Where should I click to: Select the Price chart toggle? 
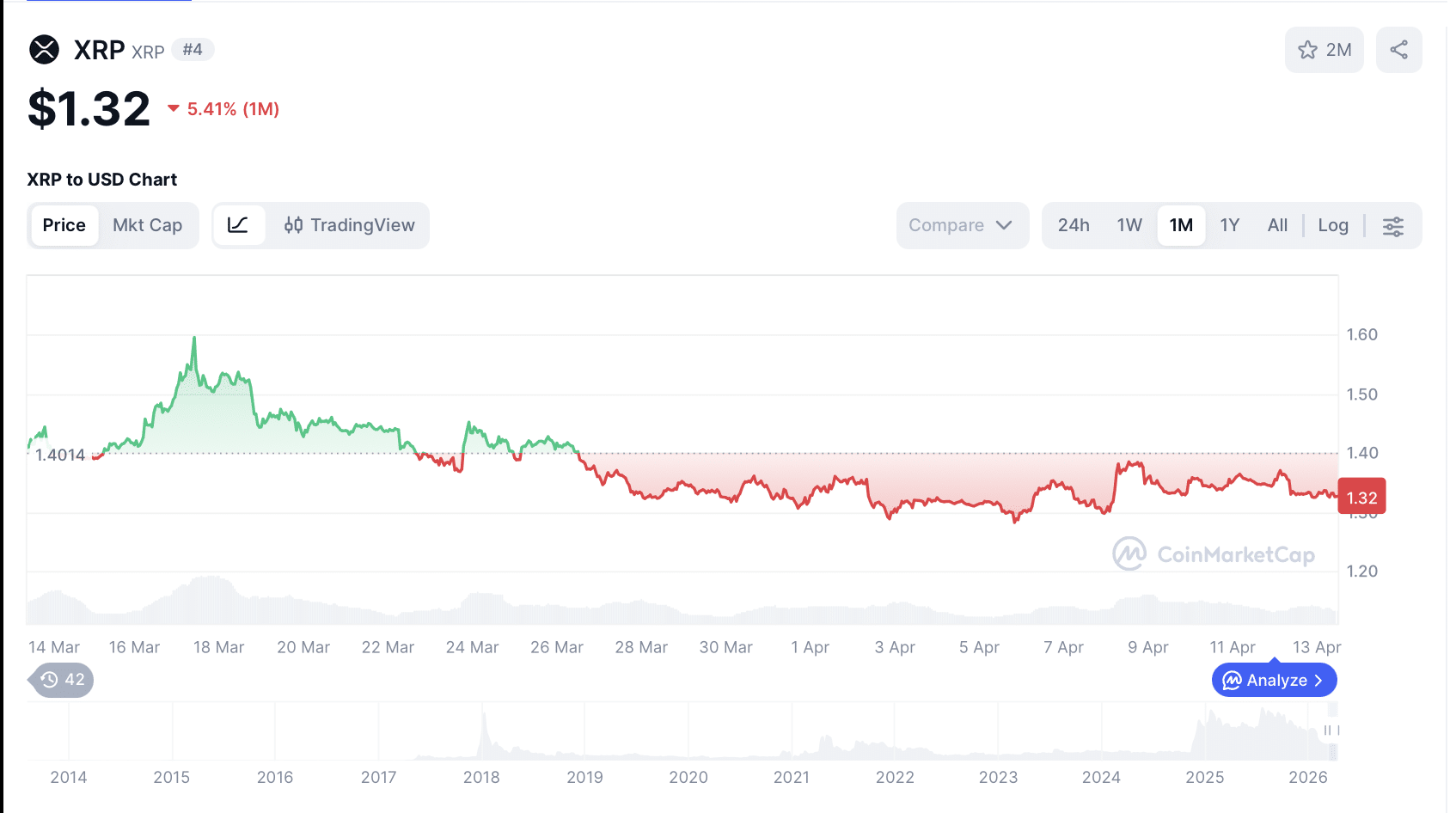coord(64,225)
